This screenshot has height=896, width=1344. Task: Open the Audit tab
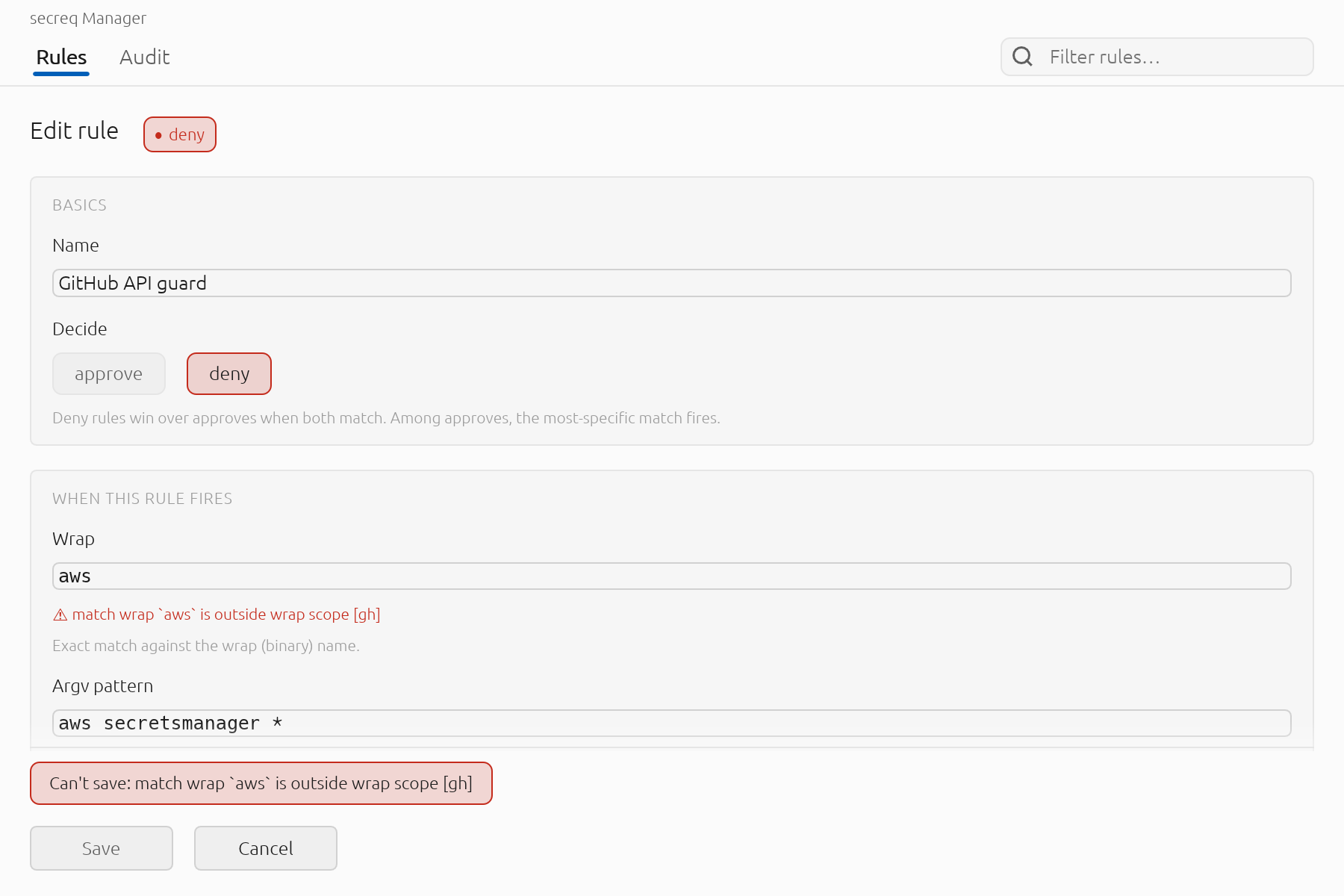point(145,57)
